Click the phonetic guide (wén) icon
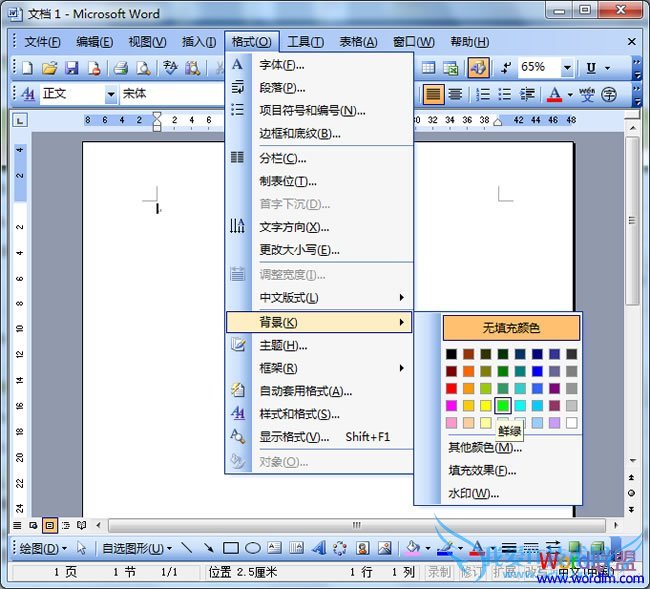 587,94
